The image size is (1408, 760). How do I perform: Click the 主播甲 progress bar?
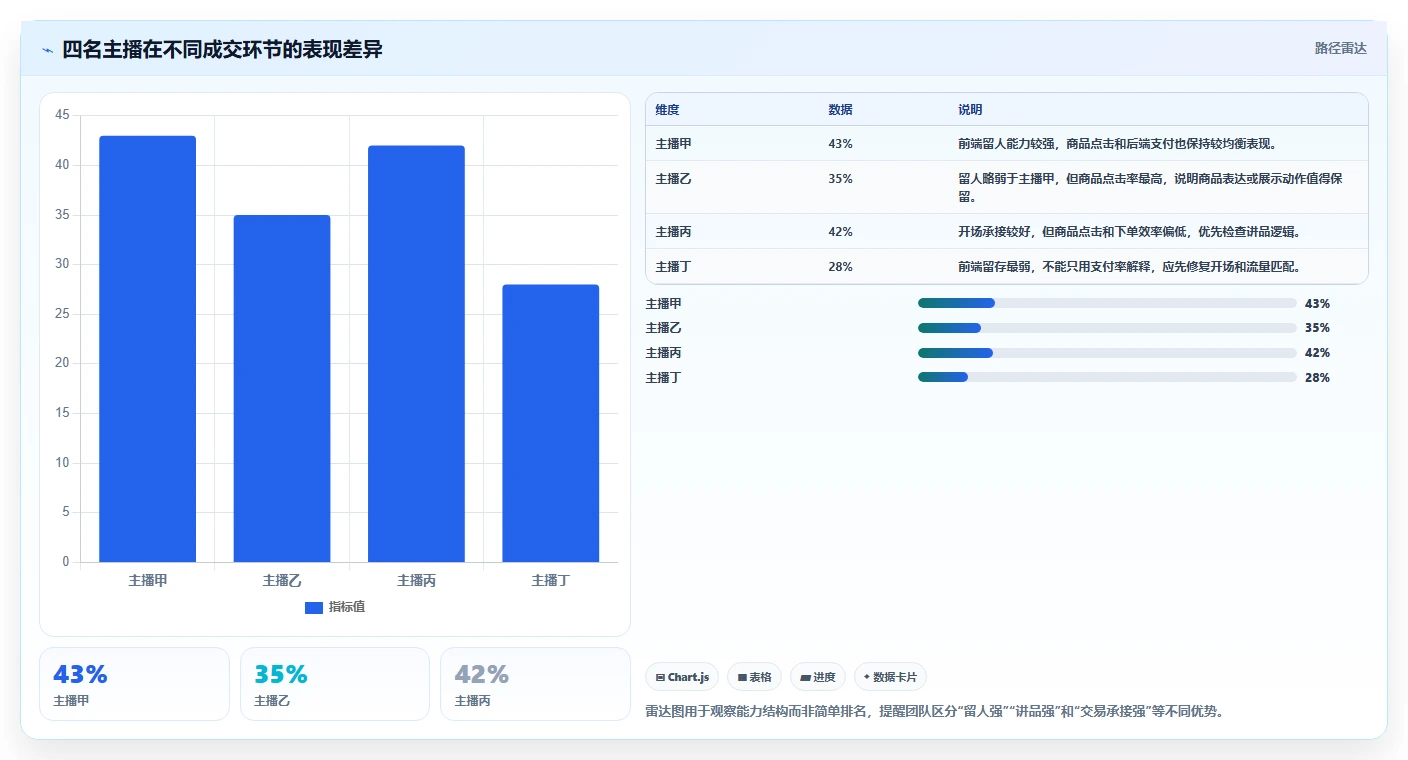(1107, 303)
